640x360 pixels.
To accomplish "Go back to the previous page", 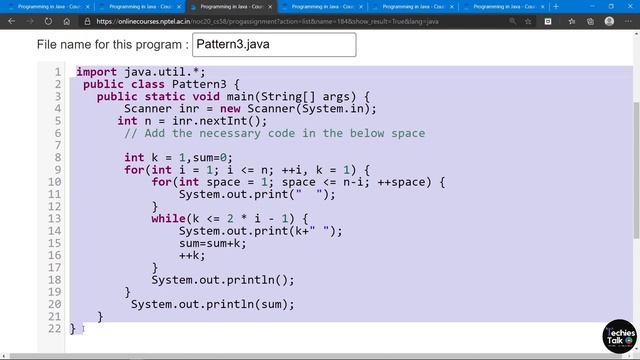I will 11,21.
